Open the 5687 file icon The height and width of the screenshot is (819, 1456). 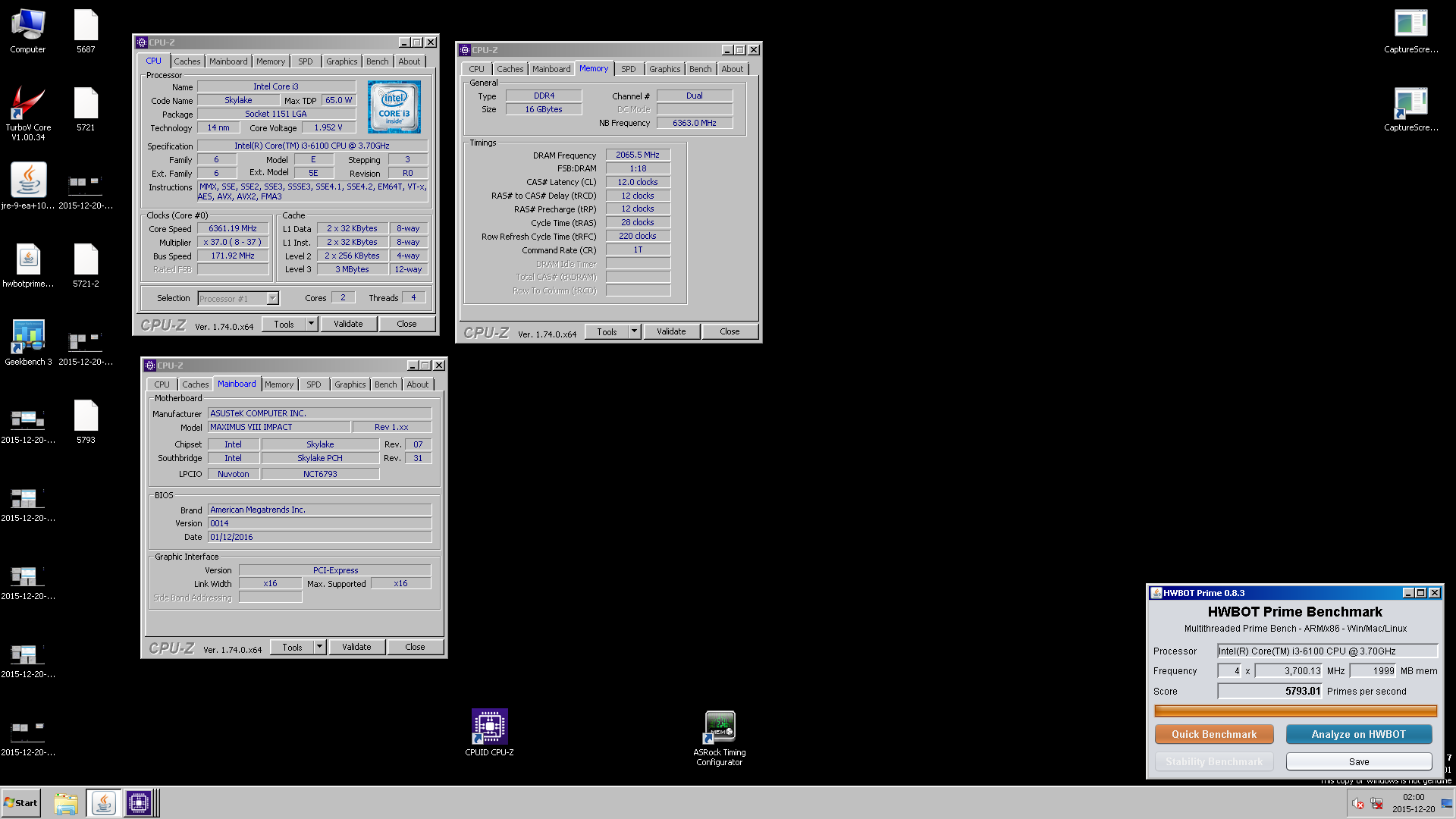pos(86,30)
